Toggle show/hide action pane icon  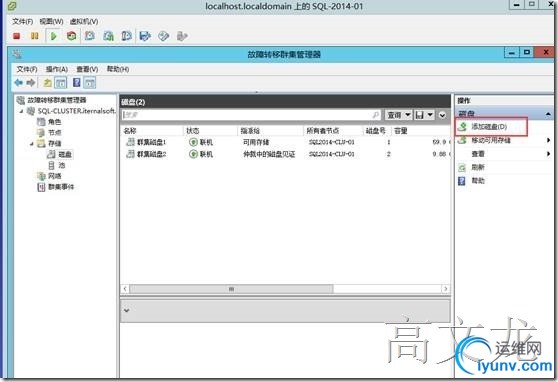pos(90,83)
